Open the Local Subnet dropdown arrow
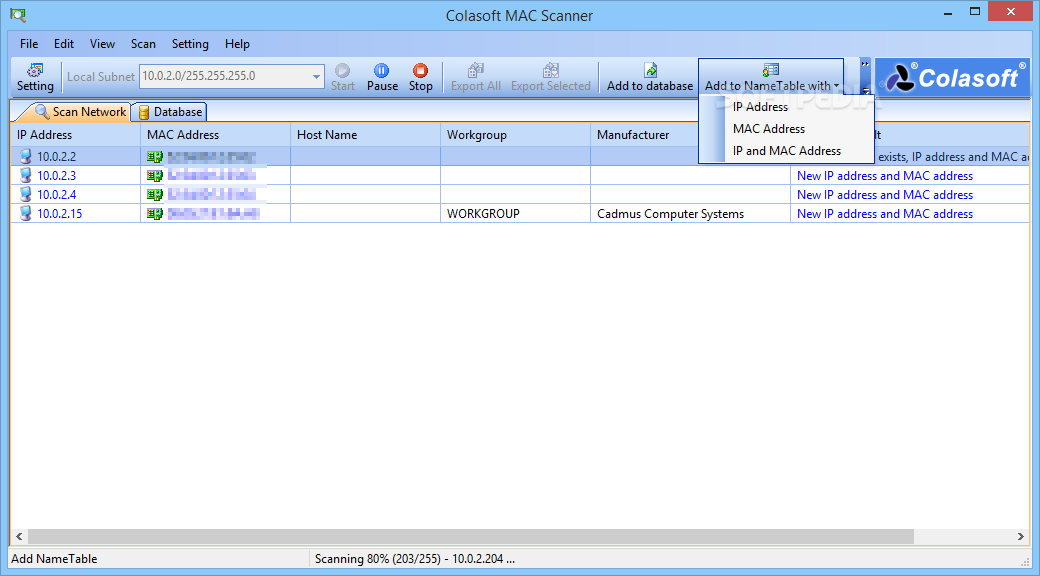 [316, 76]
